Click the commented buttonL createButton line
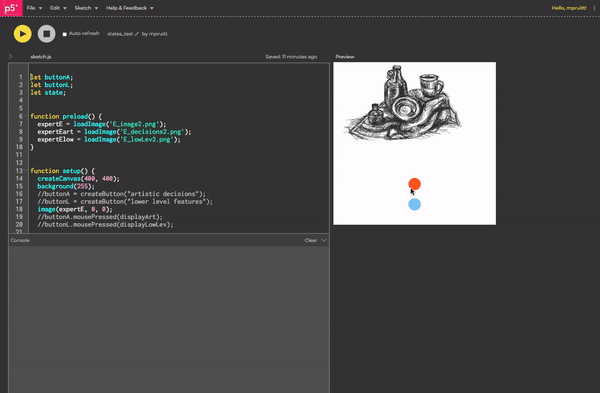Viewport: 600px width, 393px height. [125, 202]
